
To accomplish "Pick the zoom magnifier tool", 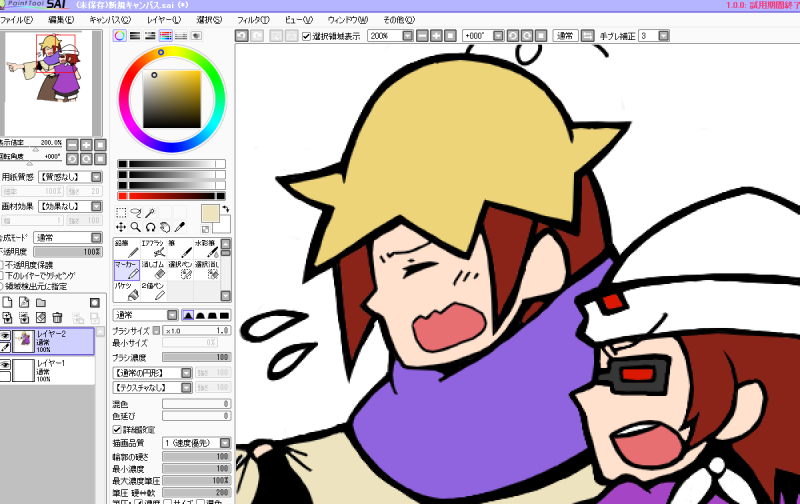I will [x=136, y=227].
